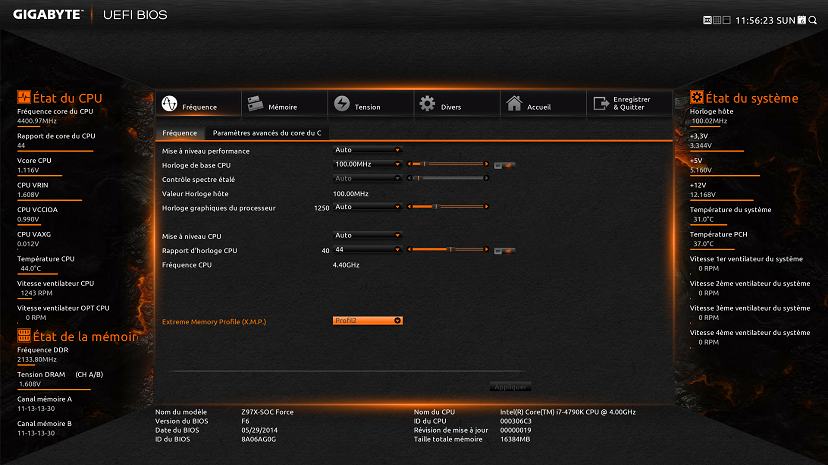The height and width of the screenshot is (465, 828).
Task: Click the Vitesse ventilateur CPU 1243 RPM reading
Action: pyautogui.click(x=36, y=293)
